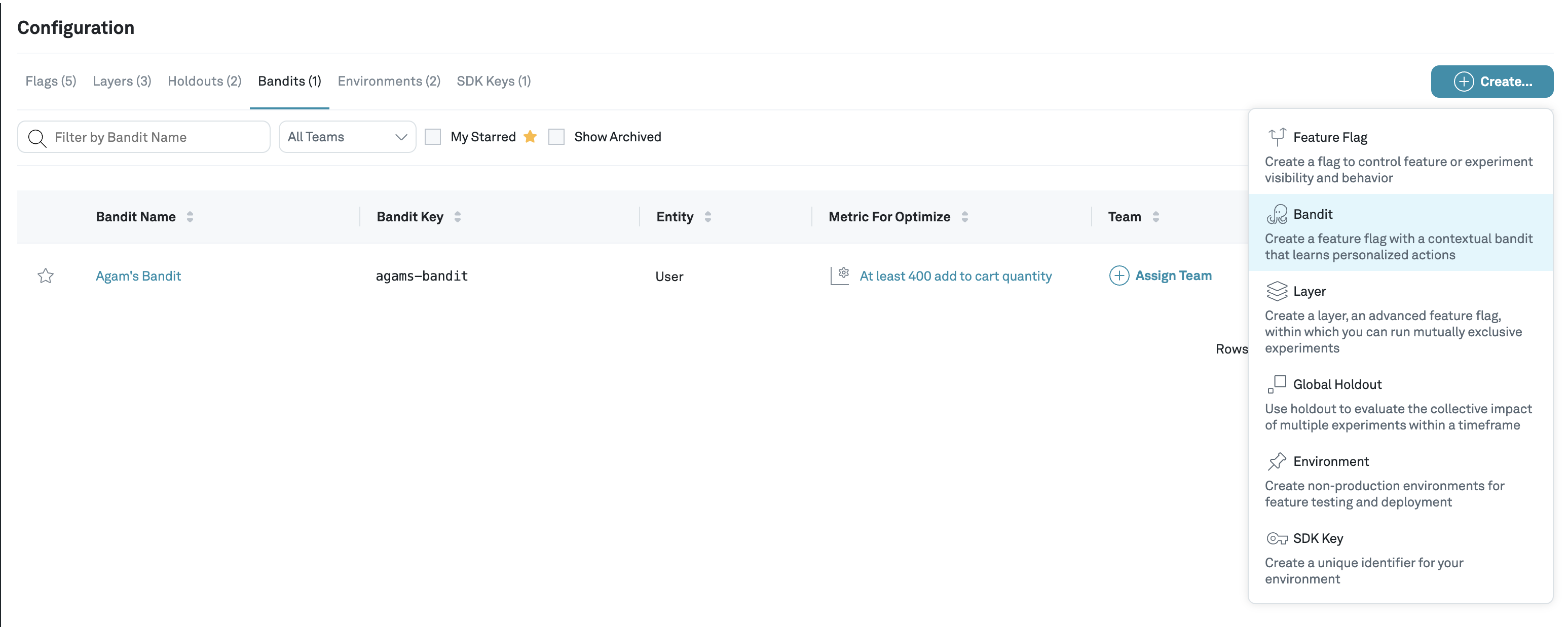
Task: Sort the Metric For Optimize column
Action: tap(965, 217)
